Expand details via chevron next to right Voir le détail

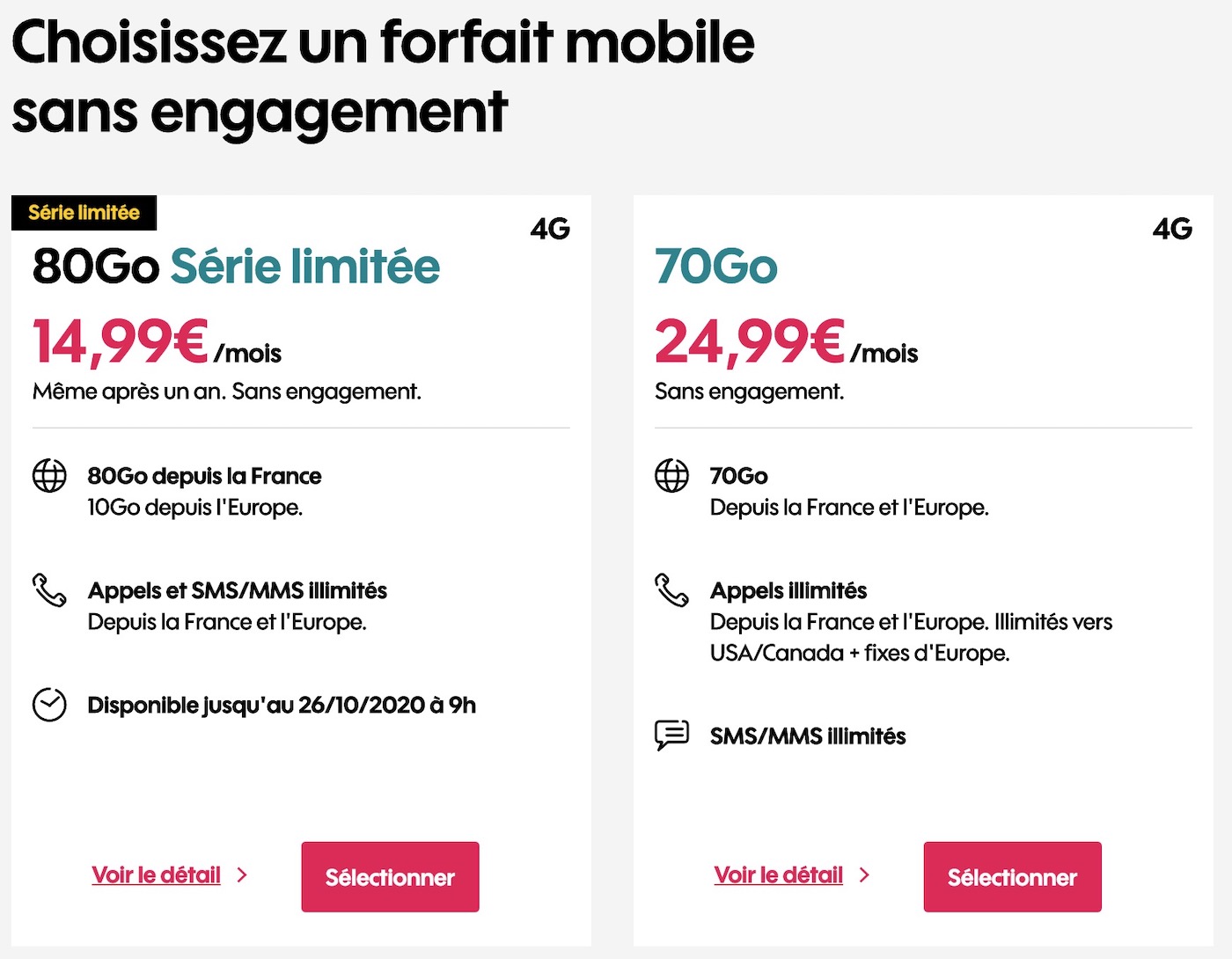(864, 875)
